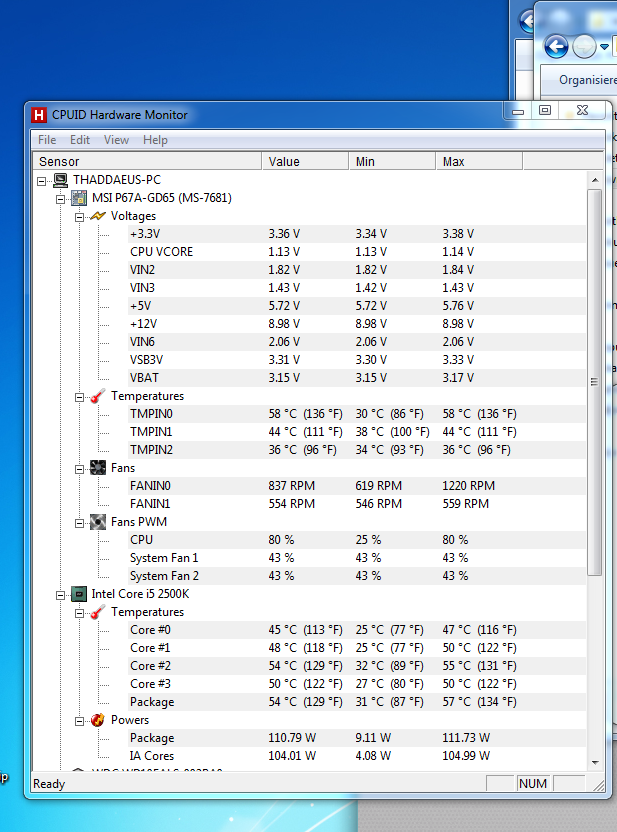Click the Powers flame icon

[x=98, y=720]
